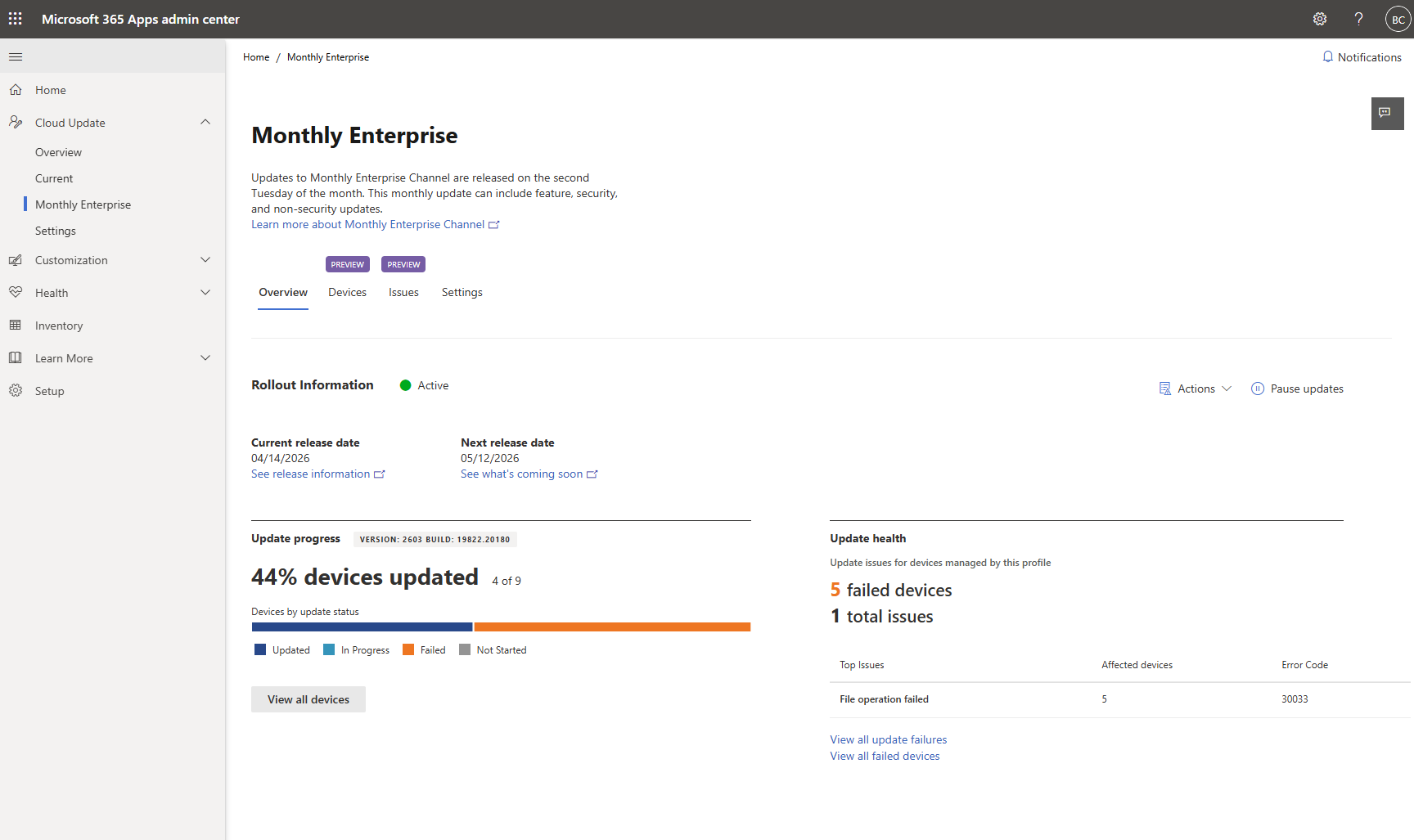Click the Setup gear icon in sidebar
The height and width of the screenshot is (840, 1414).
click(x=16, y=391)
